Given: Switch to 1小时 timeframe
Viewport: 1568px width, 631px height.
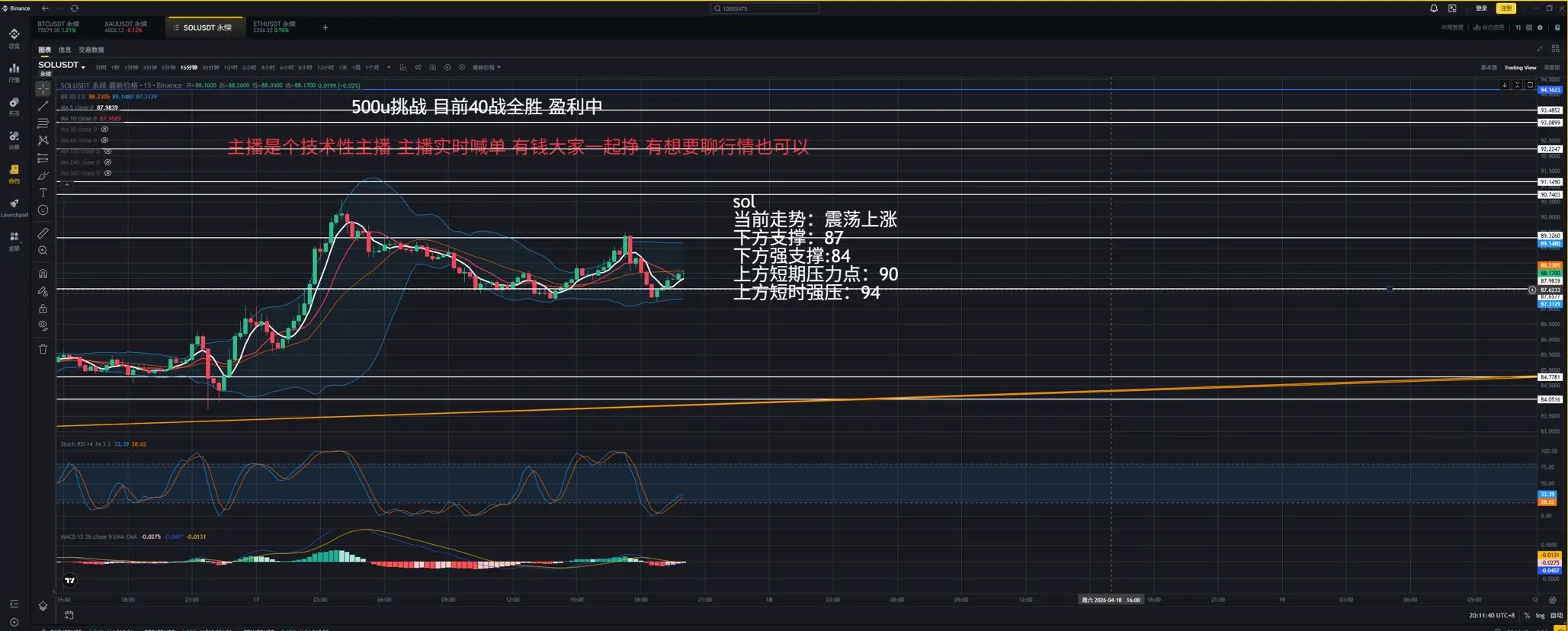Looking at the screenshot, I should point(230,68).
